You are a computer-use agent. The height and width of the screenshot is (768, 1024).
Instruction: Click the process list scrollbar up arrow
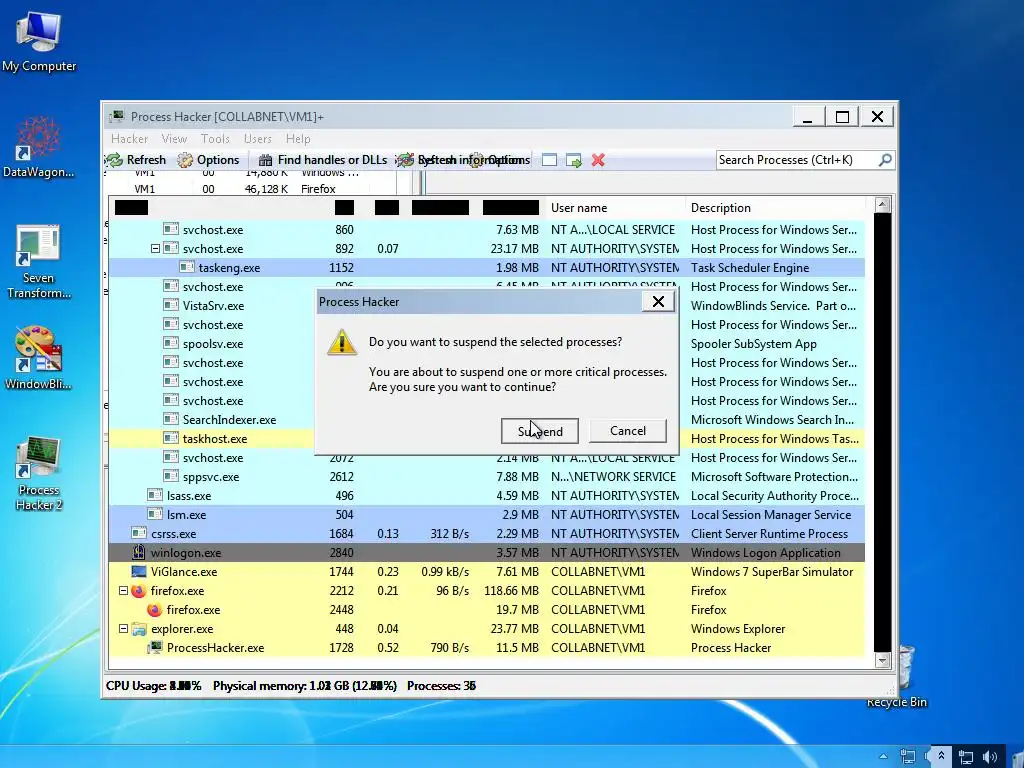pos(882,204)
